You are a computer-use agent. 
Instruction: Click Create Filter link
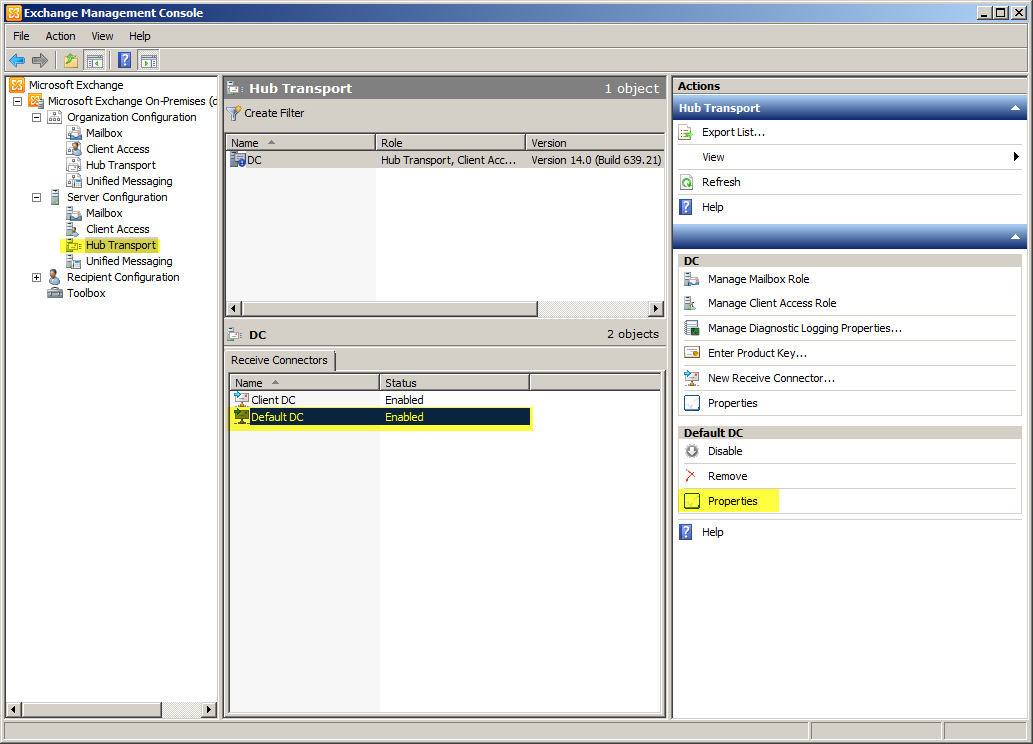pos(274,113)
